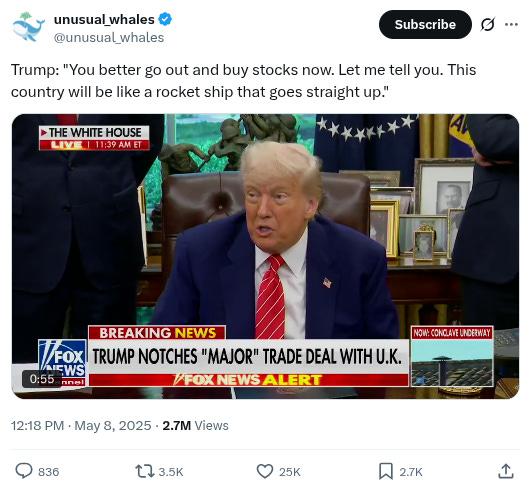The image size is (530, 490).
Task: Share the post via upload arrow icon
Action: [506, 471]
